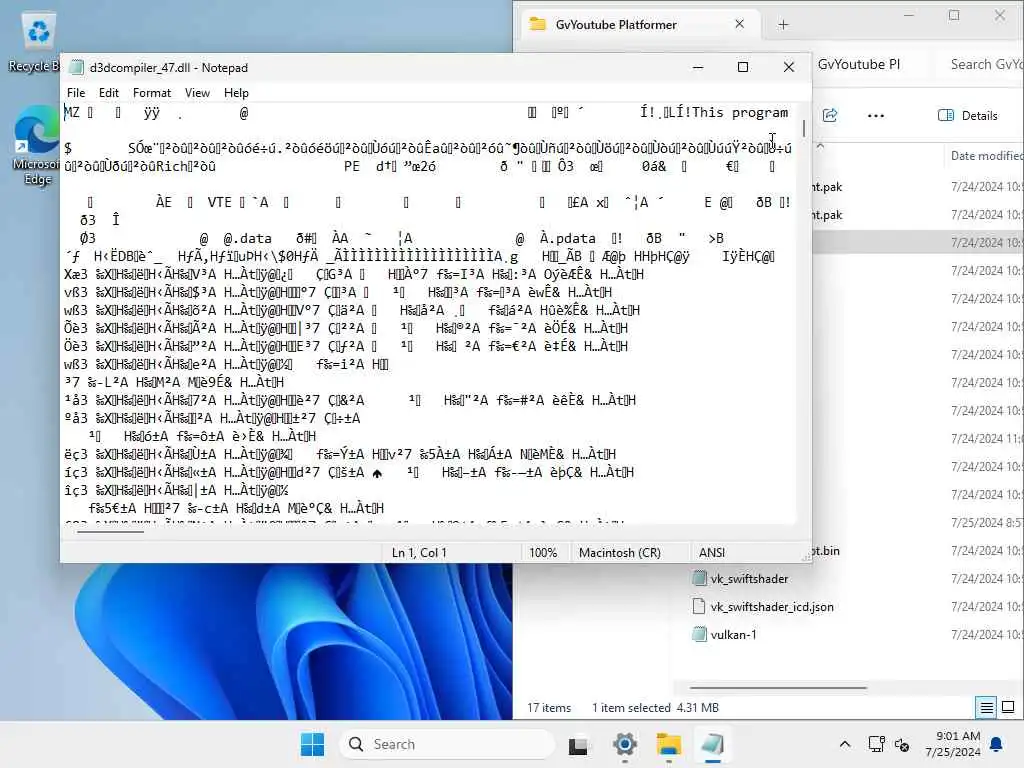This screenshot has height=768, width=1024.
Task: Switch to File Explorer on the taskbar
Action: (668, 744)
